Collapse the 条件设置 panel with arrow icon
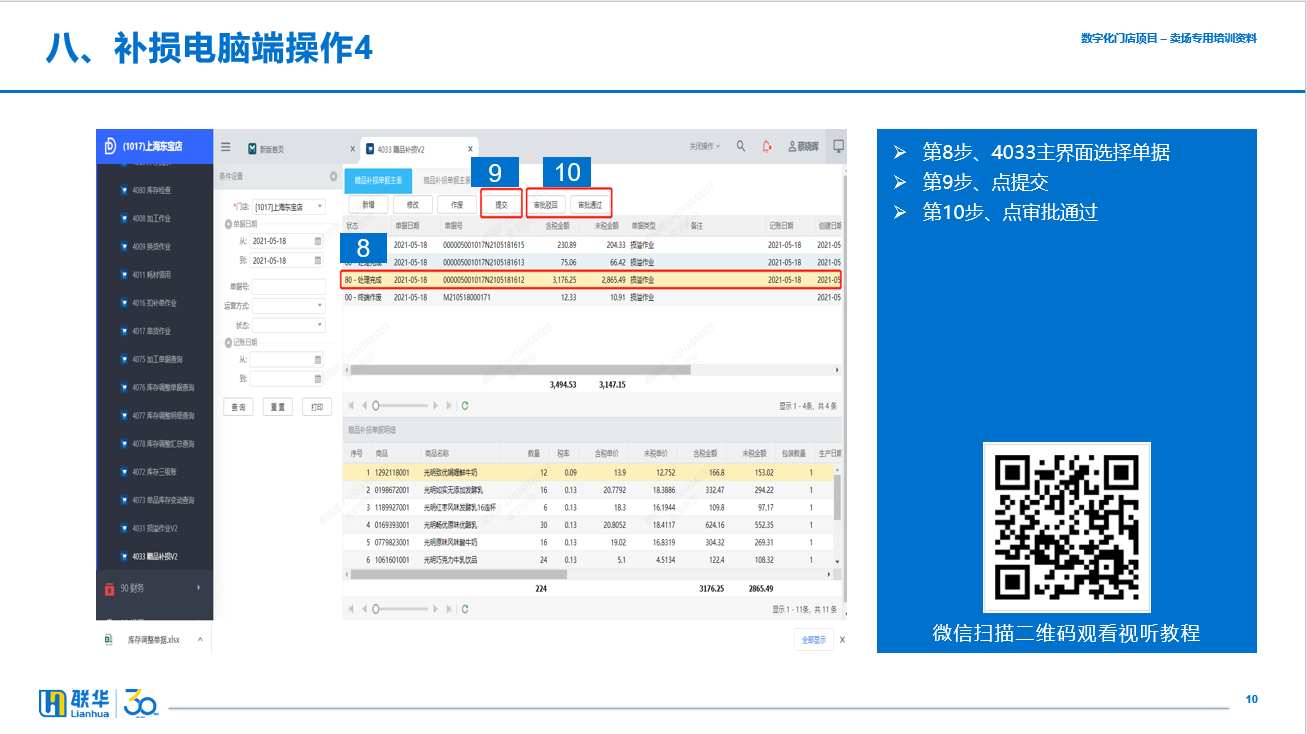 click(x=334, y=176)
